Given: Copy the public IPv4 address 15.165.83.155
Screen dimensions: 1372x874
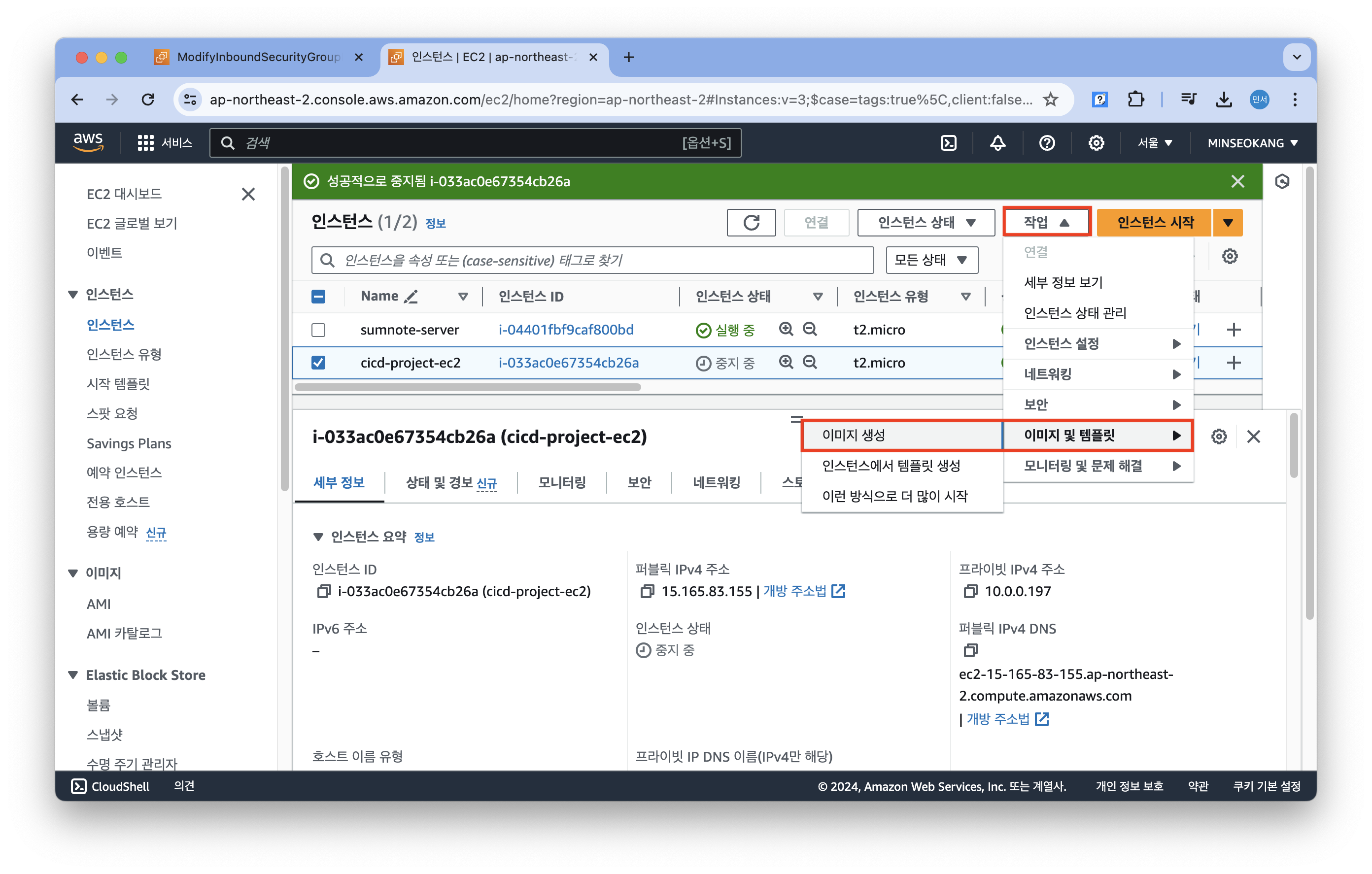Looking at the screenshot, I should click(647, 591).
